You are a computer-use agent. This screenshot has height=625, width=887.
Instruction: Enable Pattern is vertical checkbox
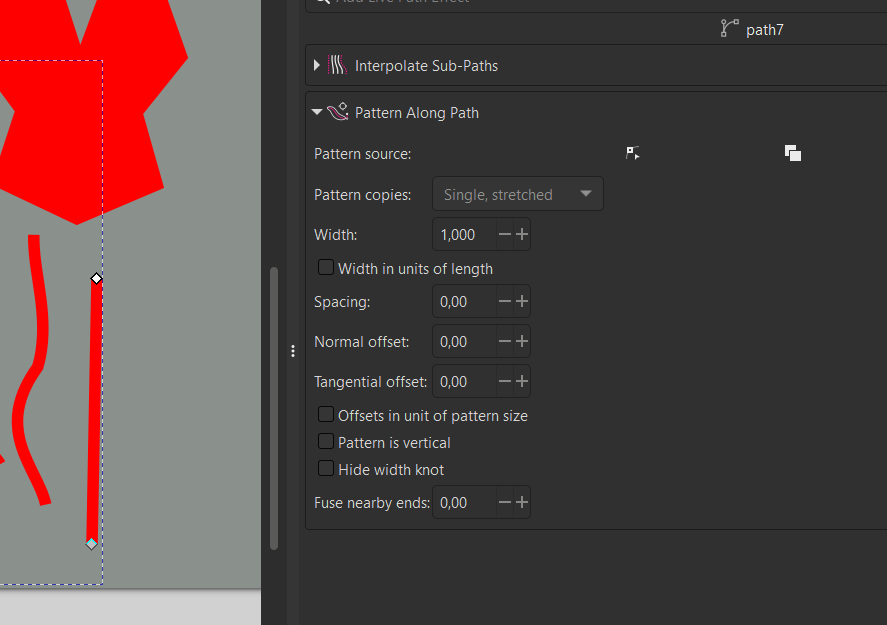(326, 441)
